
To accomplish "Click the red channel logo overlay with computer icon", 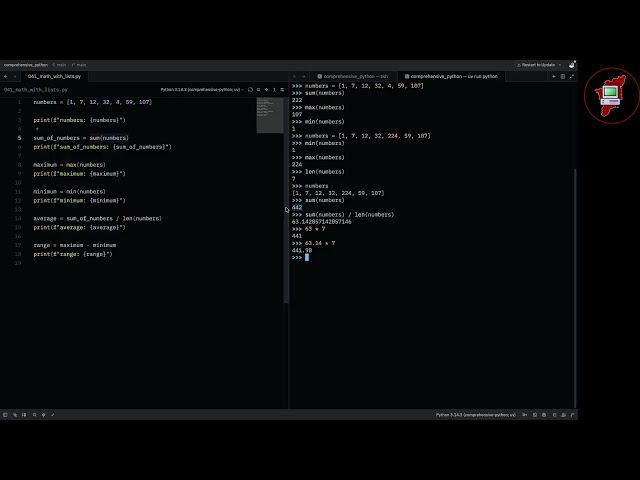I will point(611,96).
